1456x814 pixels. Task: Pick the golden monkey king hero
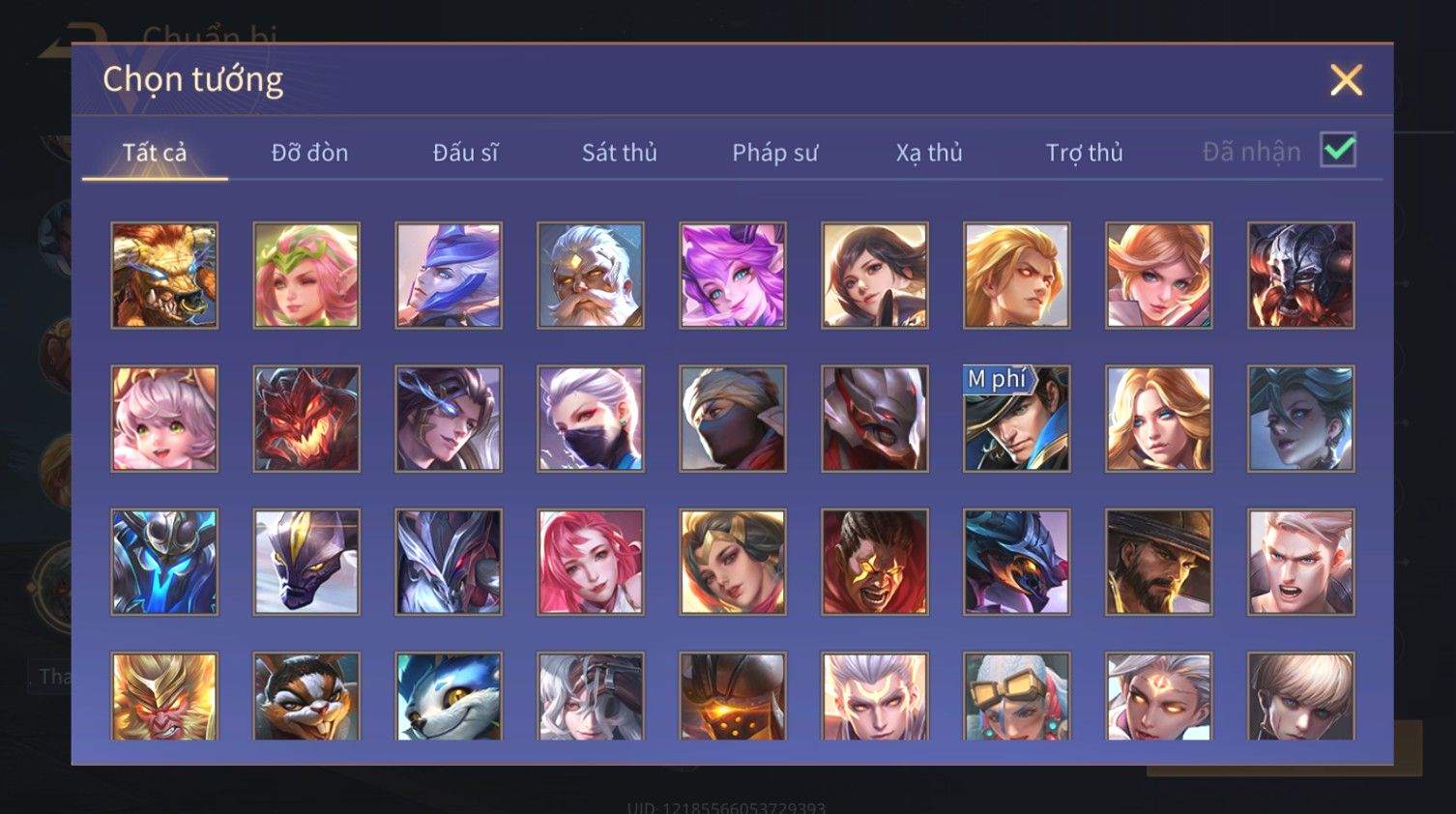[x=164, y=696]
